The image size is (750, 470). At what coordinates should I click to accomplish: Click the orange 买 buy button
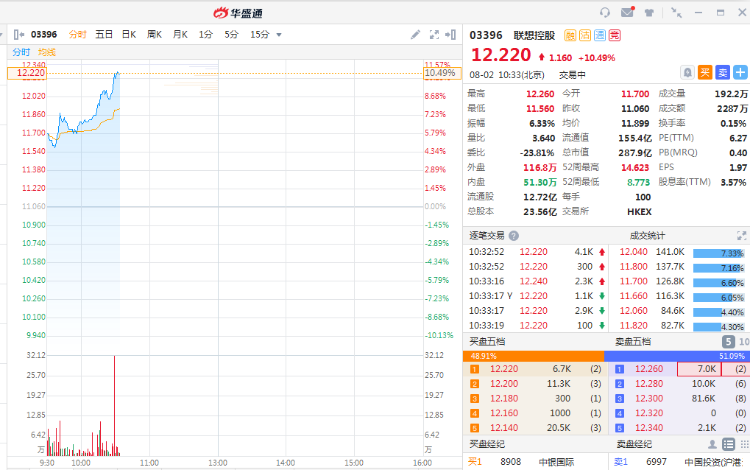click(x=705, y=72)
